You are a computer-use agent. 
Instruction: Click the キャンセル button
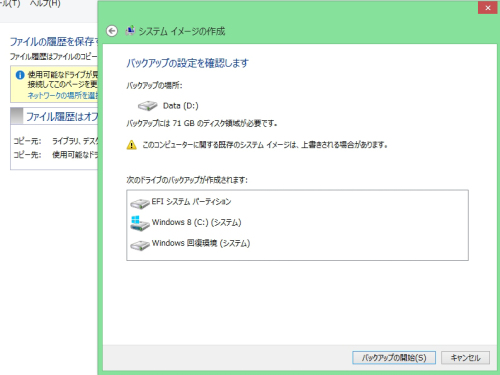pos(465,358)
